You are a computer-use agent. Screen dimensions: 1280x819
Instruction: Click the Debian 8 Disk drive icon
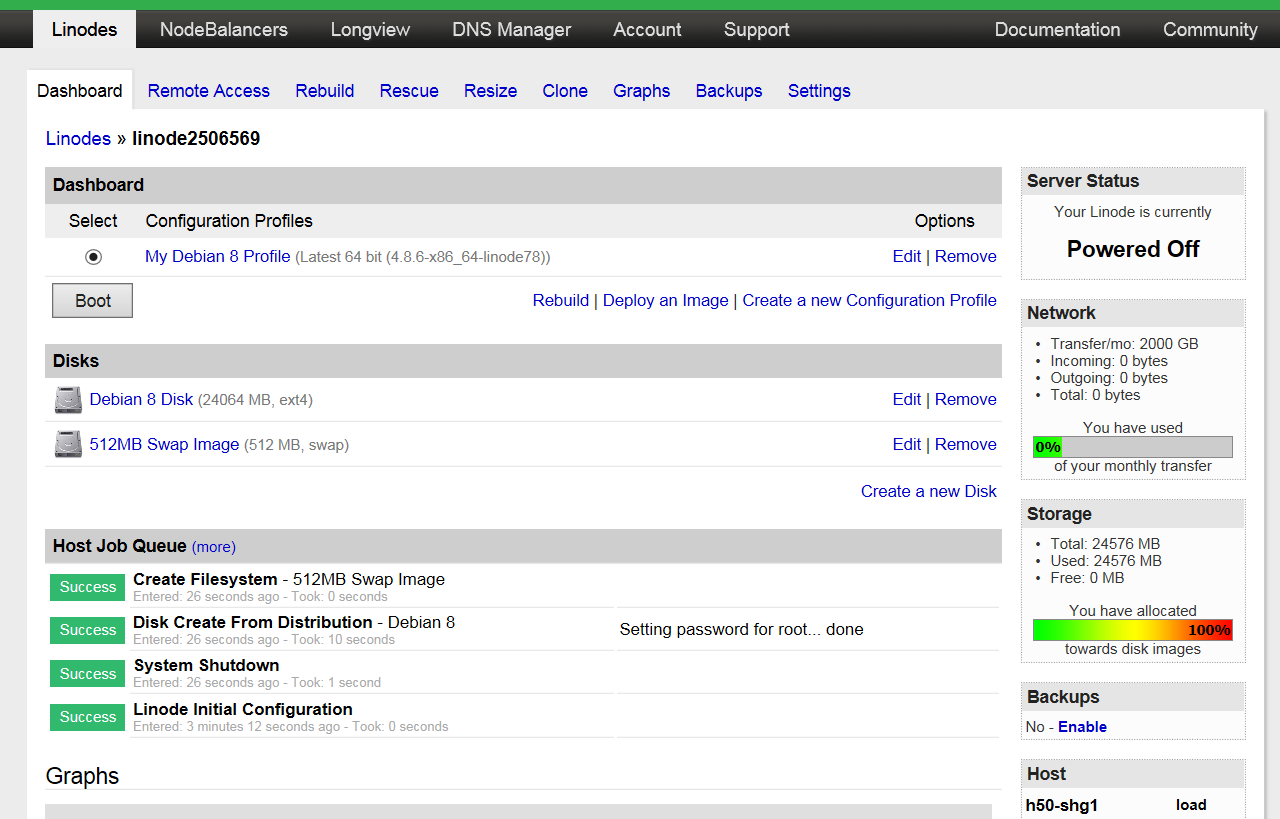pyautogui.click(x=68, y=400)
